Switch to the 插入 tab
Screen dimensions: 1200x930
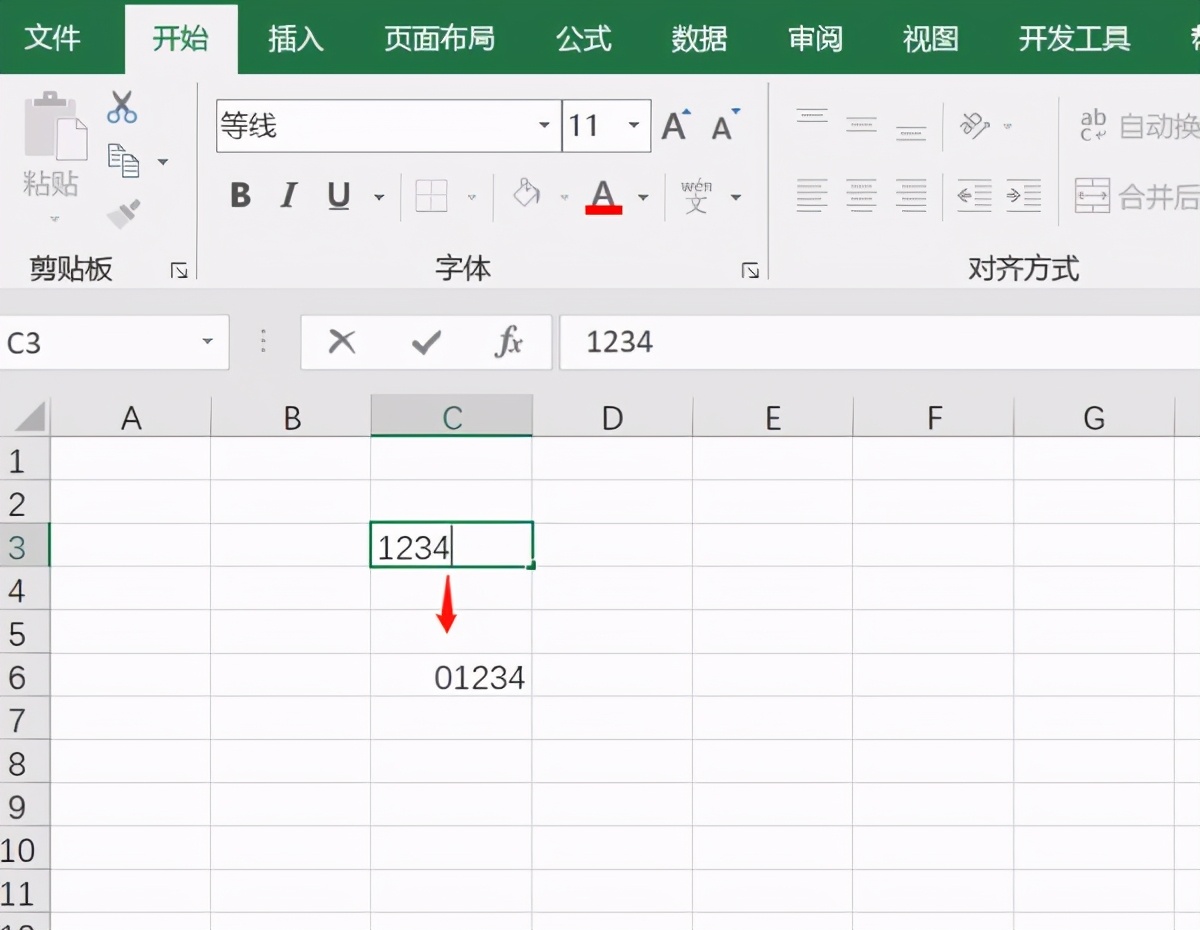296,39
